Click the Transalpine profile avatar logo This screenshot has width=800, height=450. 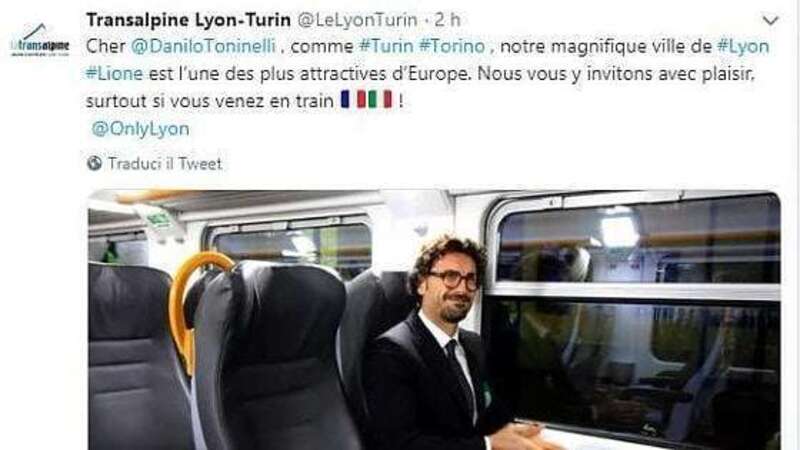click(x=40, y=41)
